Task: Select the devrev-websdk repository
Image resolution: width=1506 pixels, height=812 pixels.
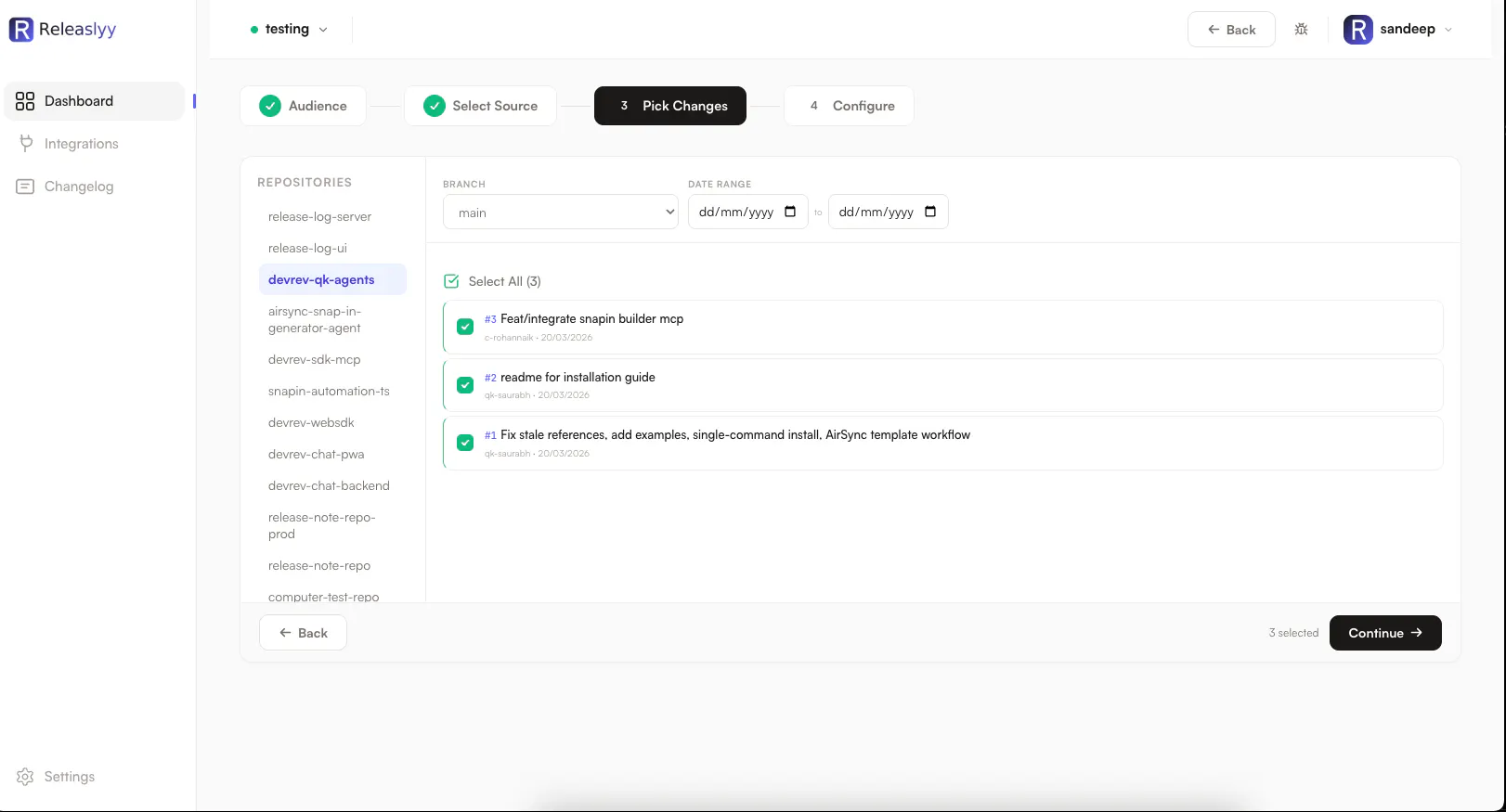Action: [x=332, y=422]
